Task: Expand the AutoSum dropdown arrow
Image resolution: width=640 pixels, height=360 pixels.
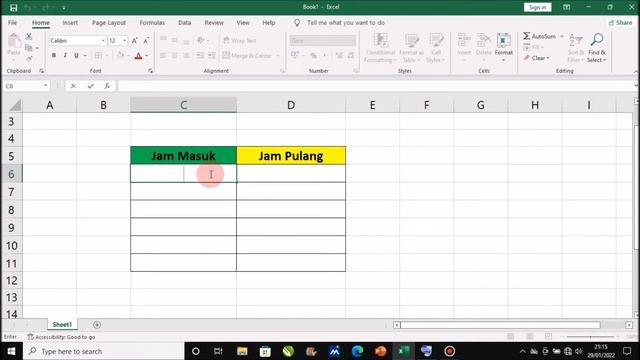Action: (562, 36)
